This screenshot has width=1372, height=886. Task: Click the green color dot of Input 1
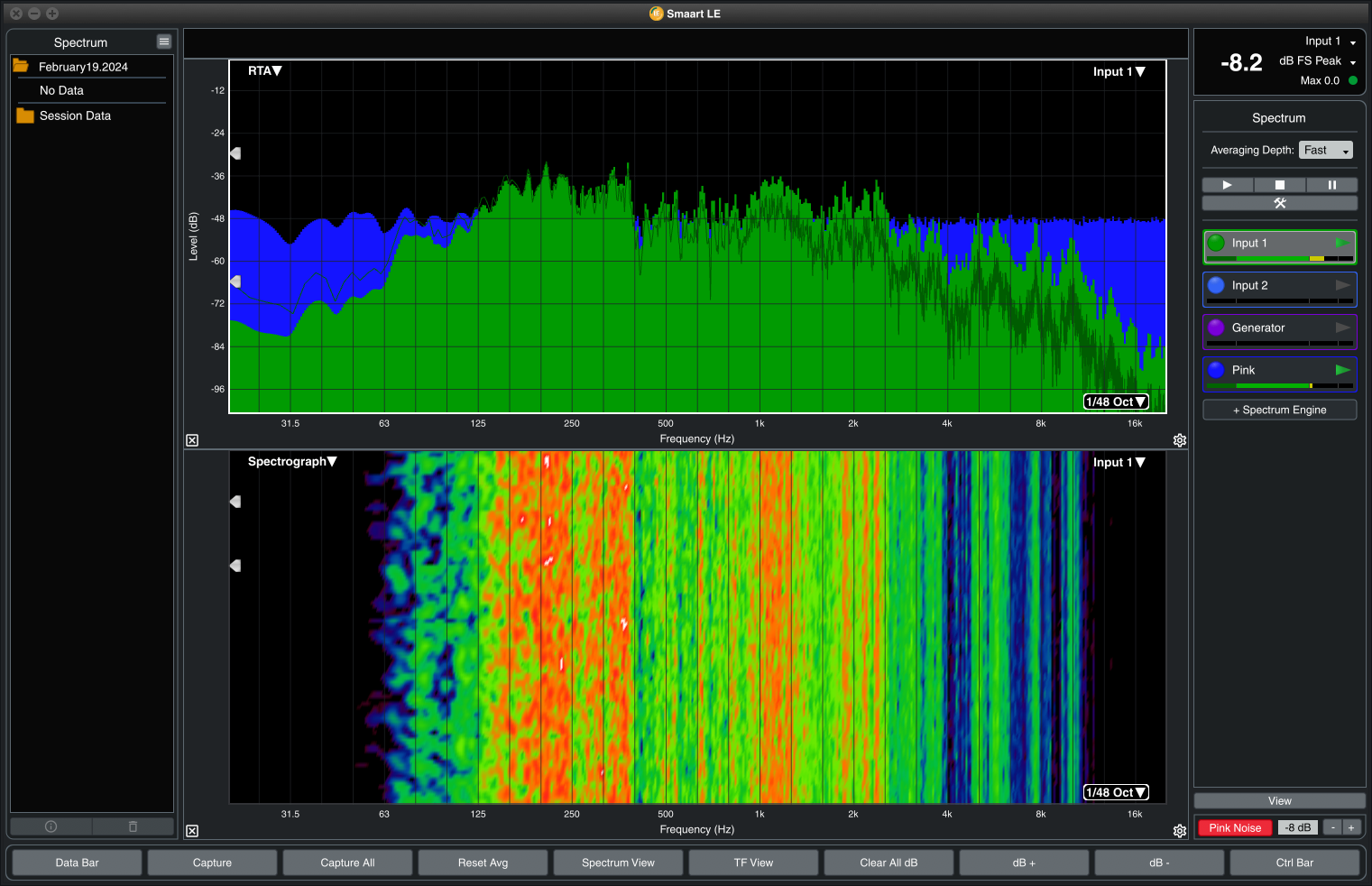(1216, 243)
